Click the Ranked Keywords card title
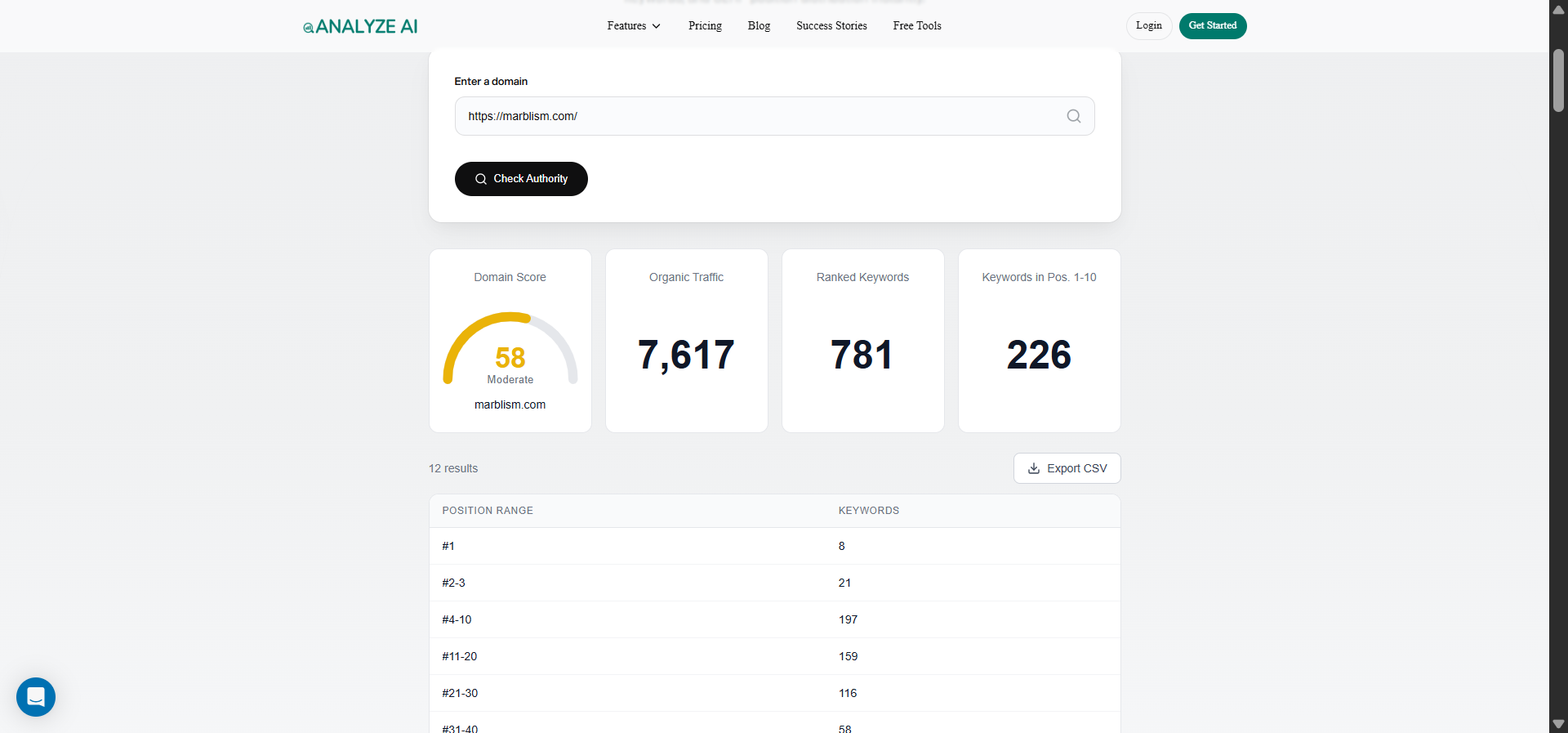The image size is (1568, 733). 862,277
